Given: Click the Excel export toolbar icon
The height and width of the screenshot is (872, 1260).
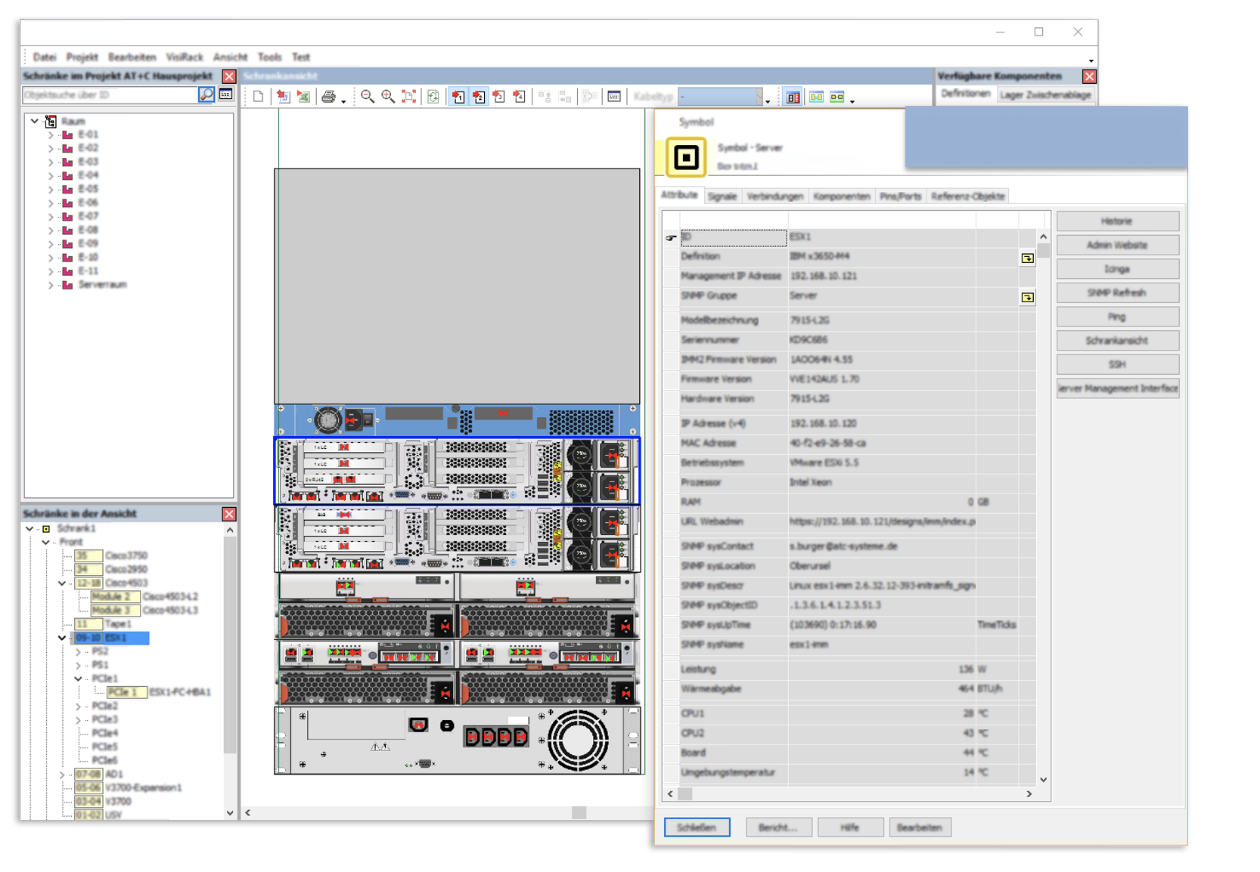Looking at the screenshot, I should (304, 97).
